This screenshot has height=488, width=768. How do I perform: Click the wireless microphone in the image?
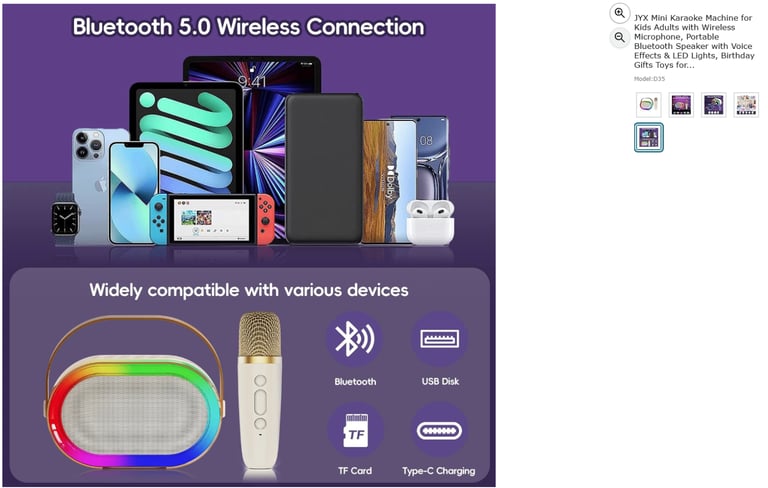[260, 395]
